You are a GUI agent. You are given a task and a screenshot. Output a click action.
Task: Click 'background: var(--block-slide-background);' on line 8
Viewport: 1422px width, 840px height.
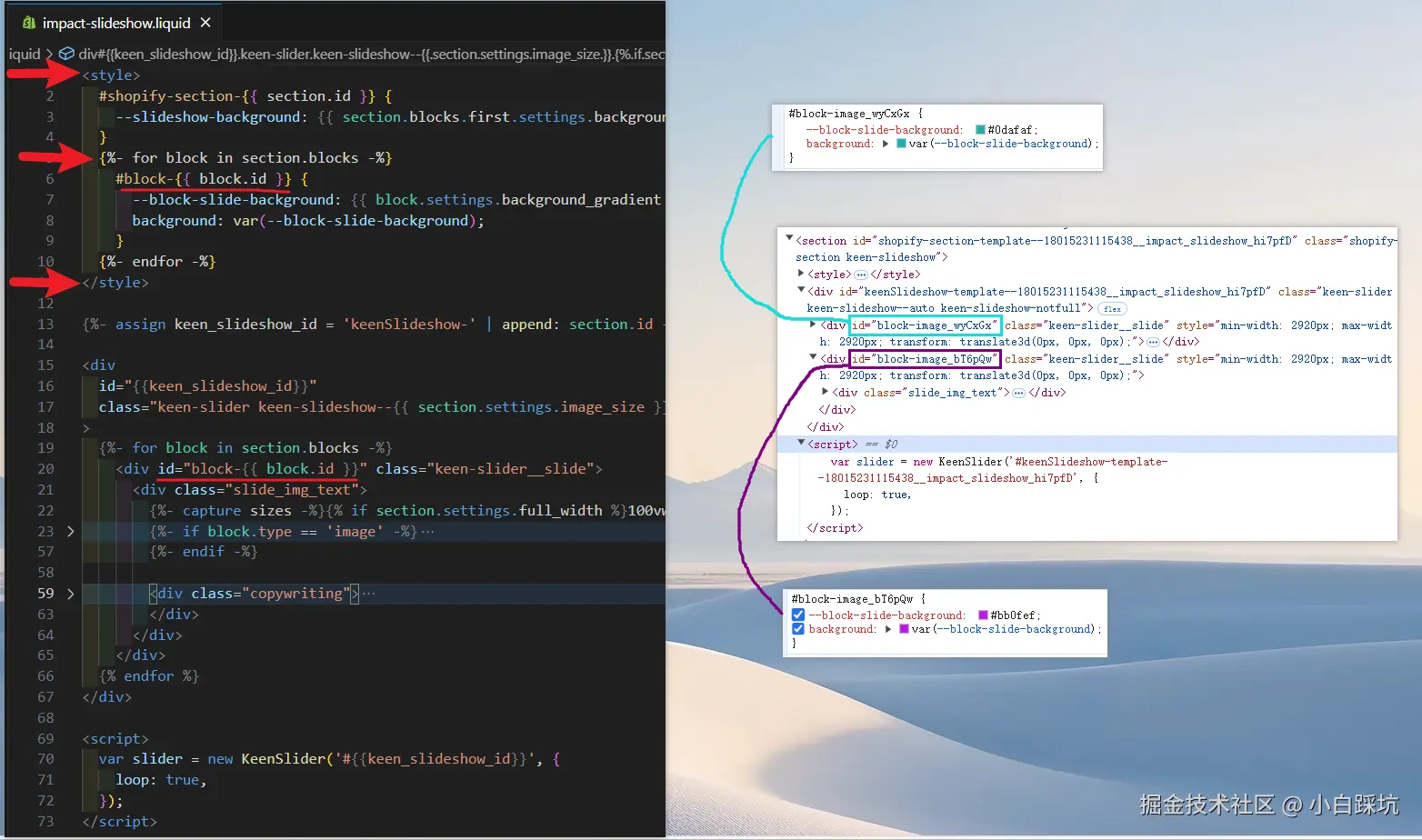tap(308, 221)
